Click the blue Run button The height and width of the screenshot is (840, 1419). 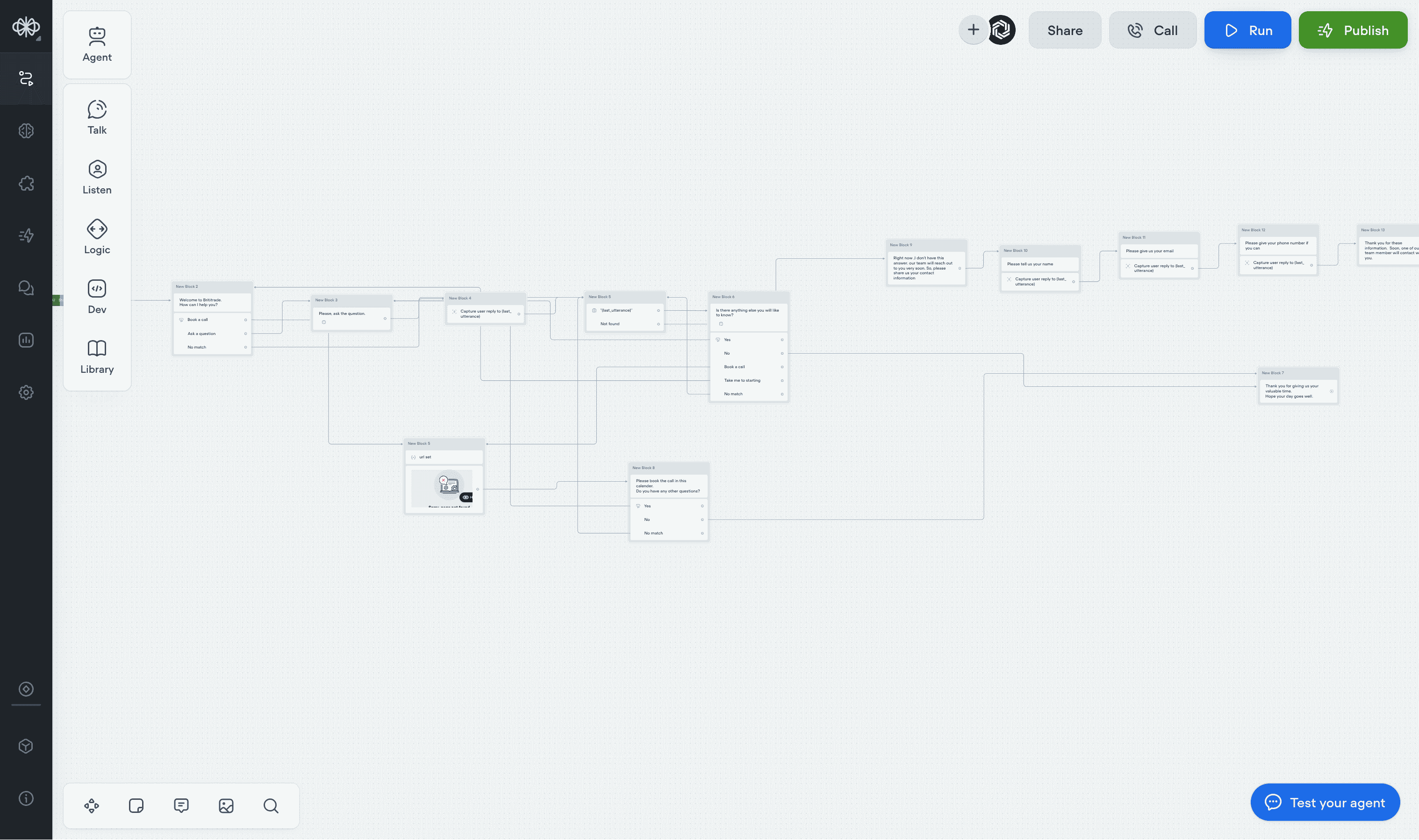click(1247, 30)
